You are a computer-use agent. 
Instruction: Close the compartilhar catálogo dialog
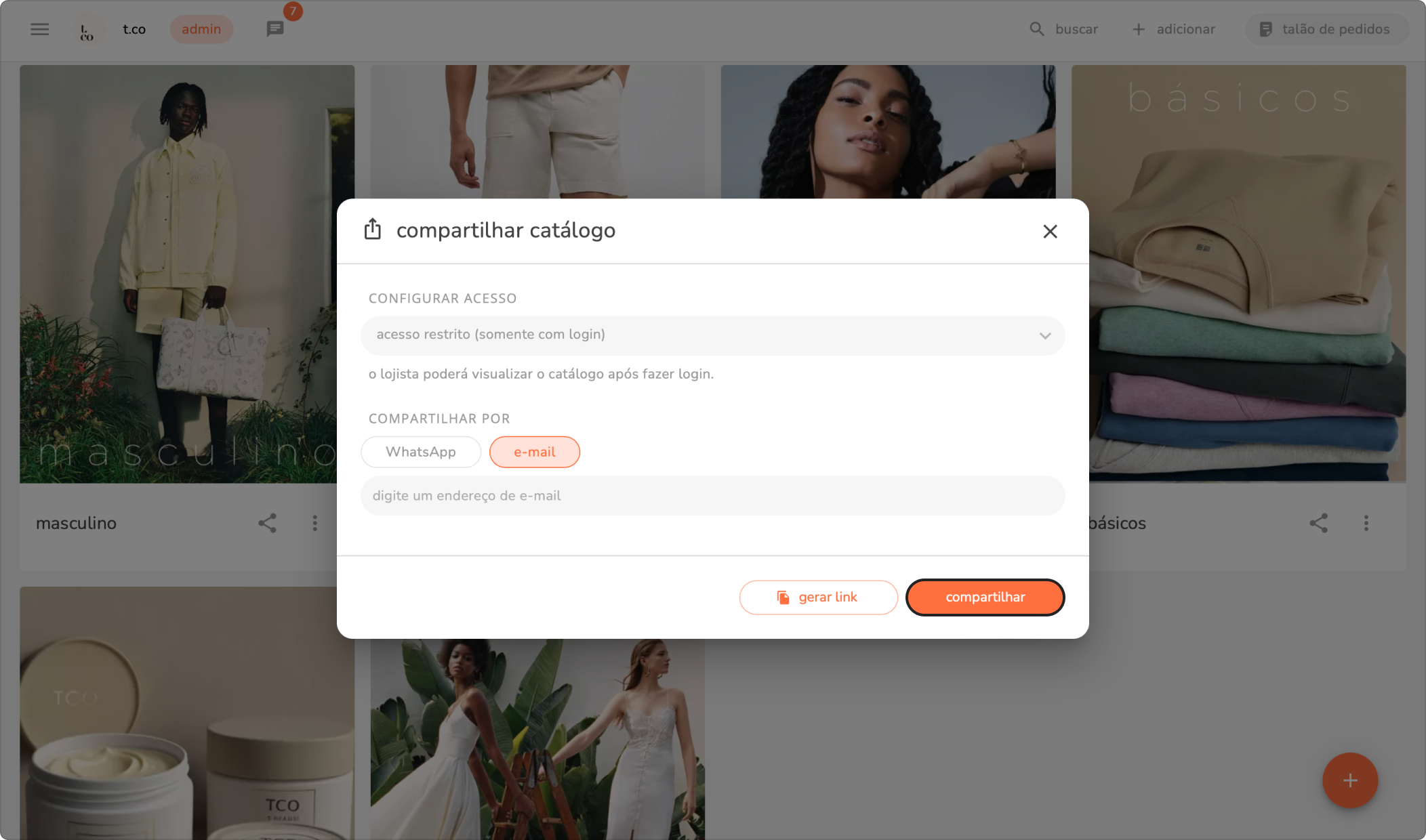(x=1051, y=232)
